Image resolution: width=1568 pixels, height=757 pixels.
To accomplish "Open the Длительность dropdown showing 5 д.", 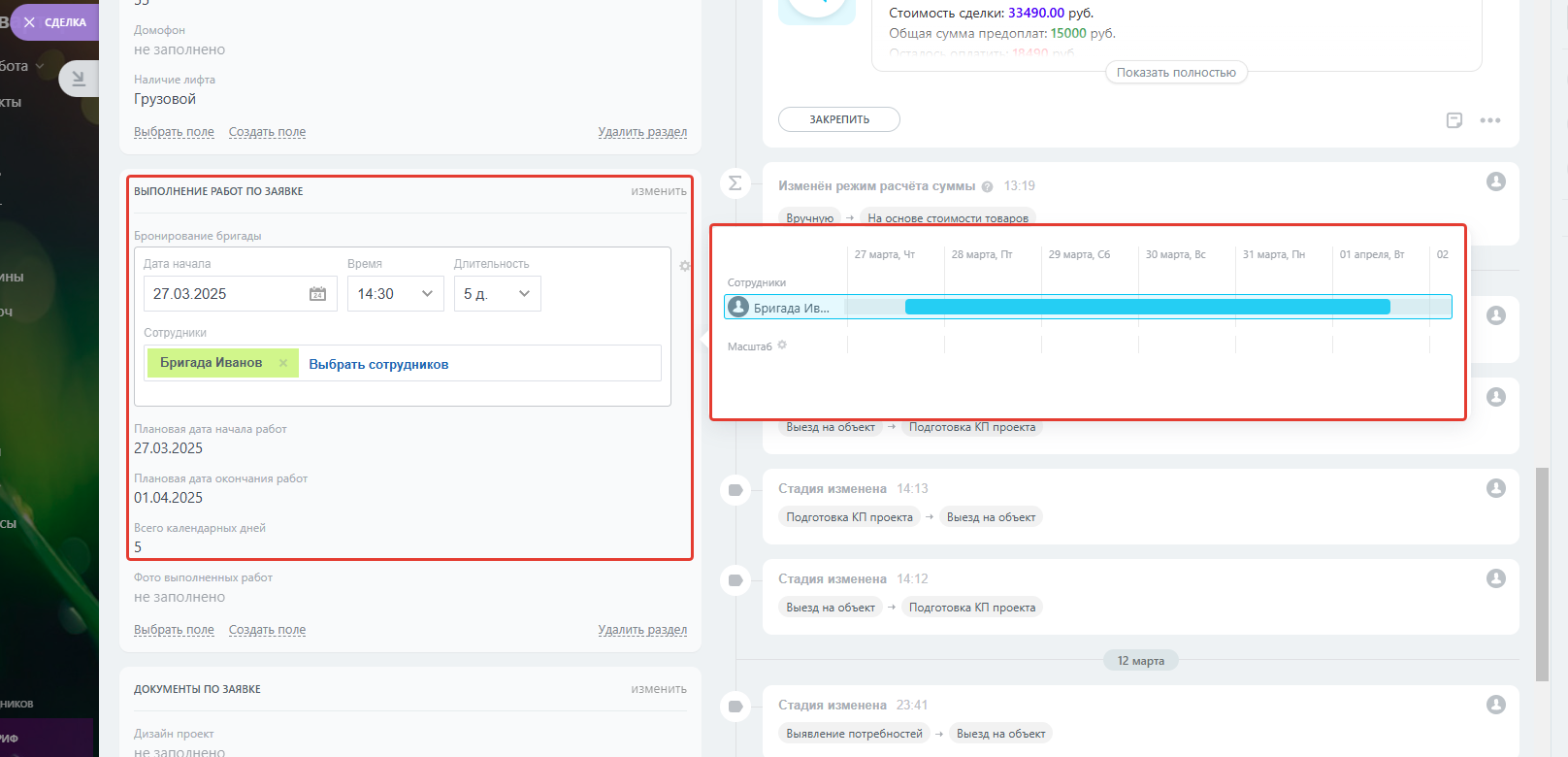I will point(497,294).
